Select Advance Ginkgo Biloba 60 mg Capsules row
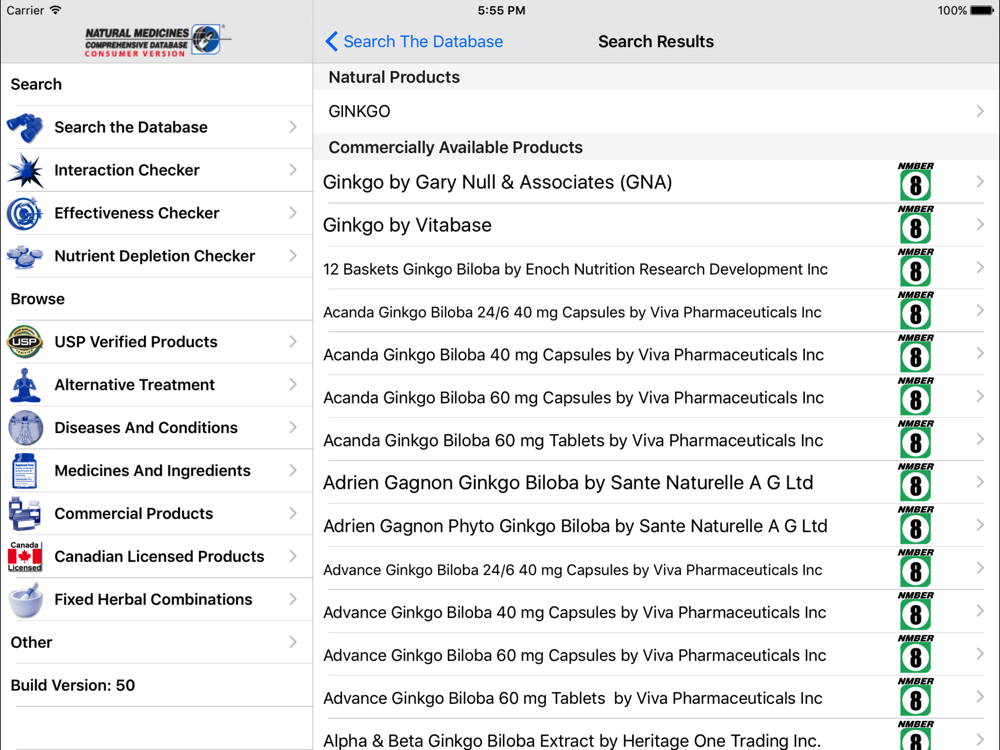This screenshot has height=750, width=1000. (656, 655)
